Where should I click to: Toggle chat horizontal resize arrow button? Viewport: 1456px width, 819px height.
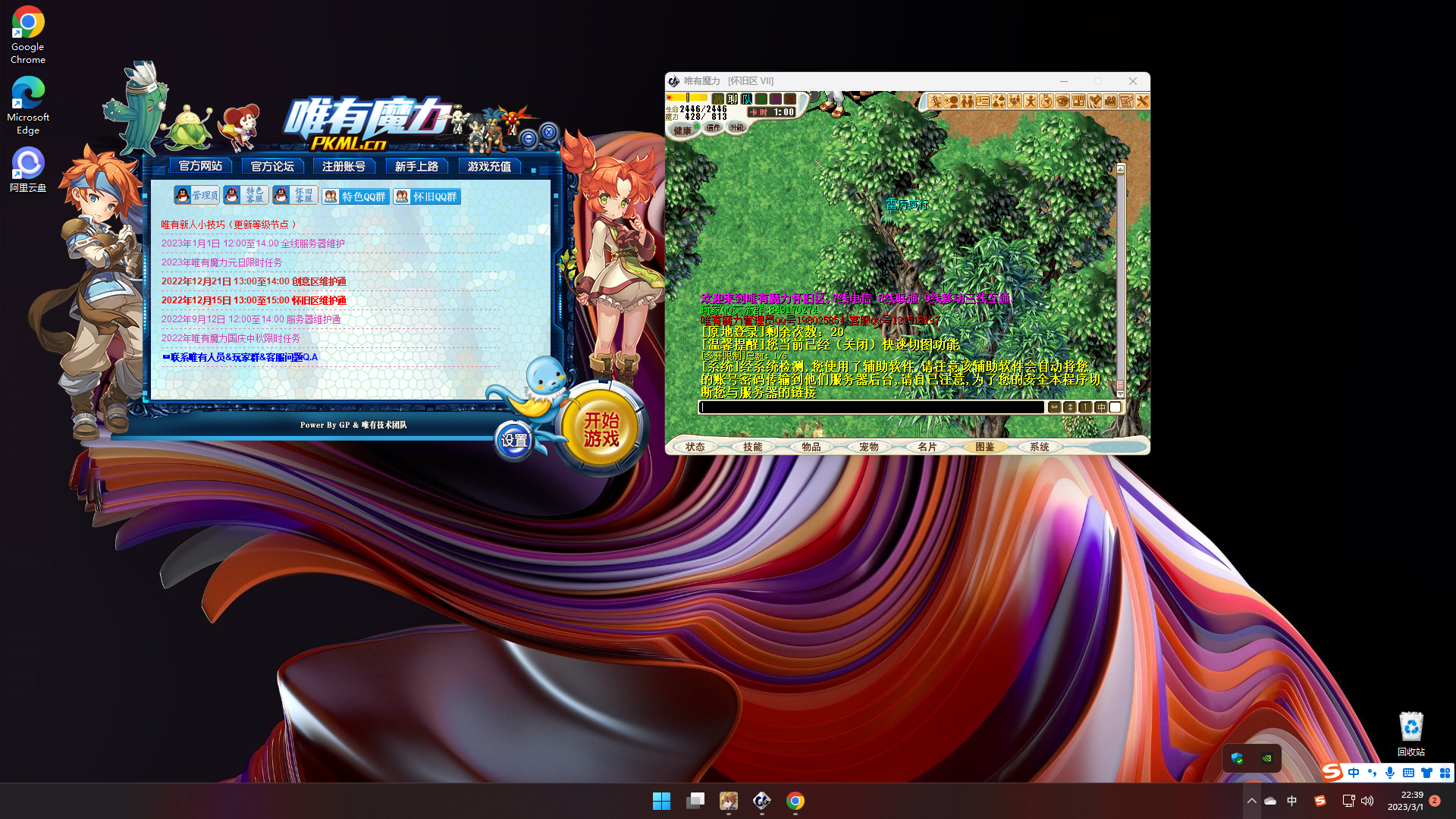tap(1055, 407)
